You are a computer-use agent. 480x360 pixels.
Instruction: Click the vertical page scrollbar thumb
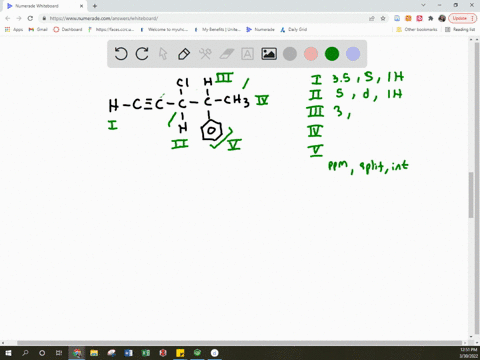[471, 195]
